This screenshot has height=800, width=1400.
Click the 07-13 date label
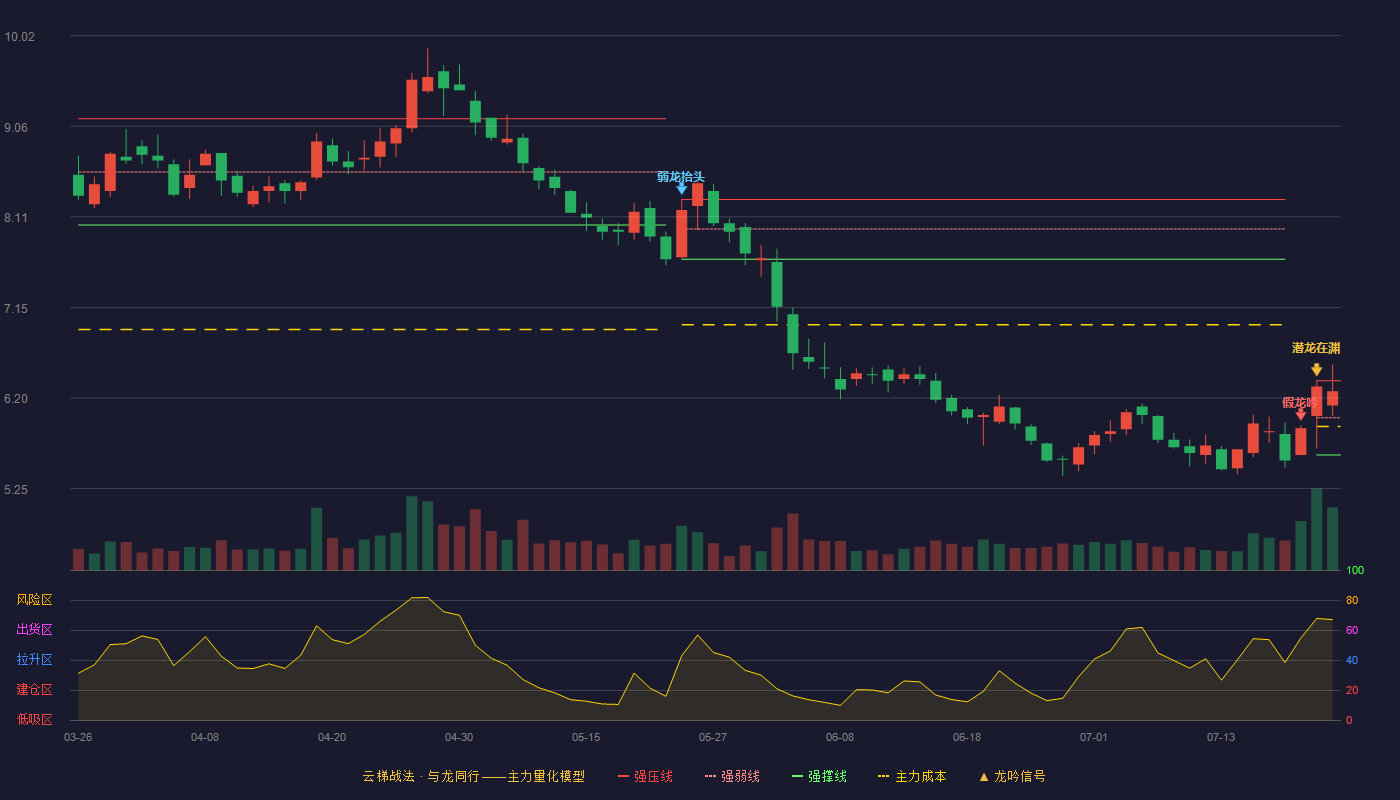(x=1221, y=737)
